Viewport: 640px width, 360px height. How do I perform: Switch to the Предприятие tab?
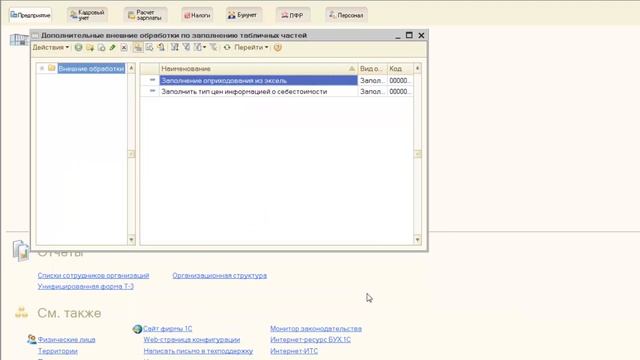tap(30, 15)
